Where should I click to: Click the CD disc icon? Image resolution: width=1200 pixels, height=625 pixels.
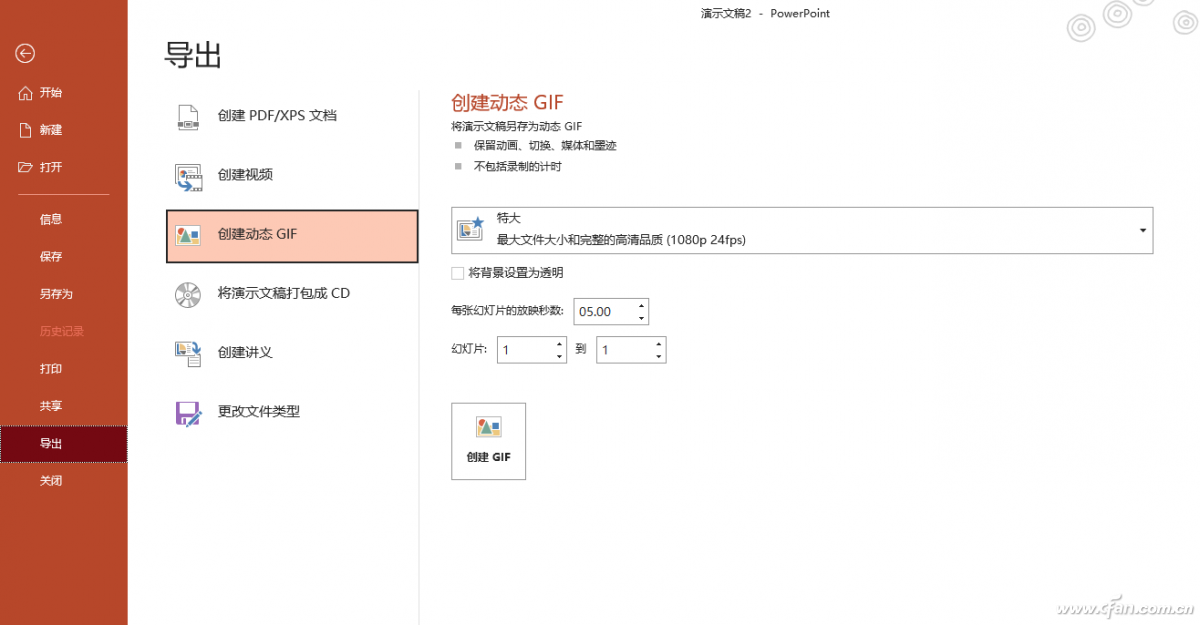(188, 294)
